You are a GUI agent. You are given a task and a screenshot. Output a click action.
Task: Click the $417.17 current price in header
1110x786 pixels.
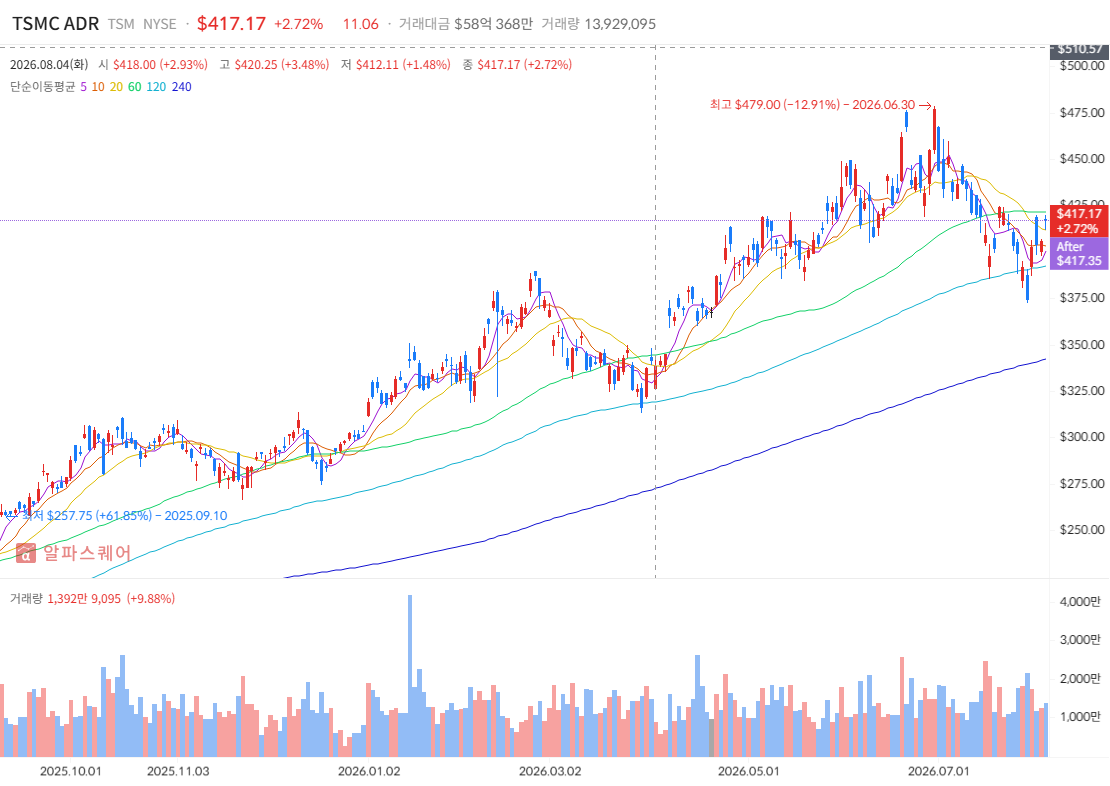[231, 23]
